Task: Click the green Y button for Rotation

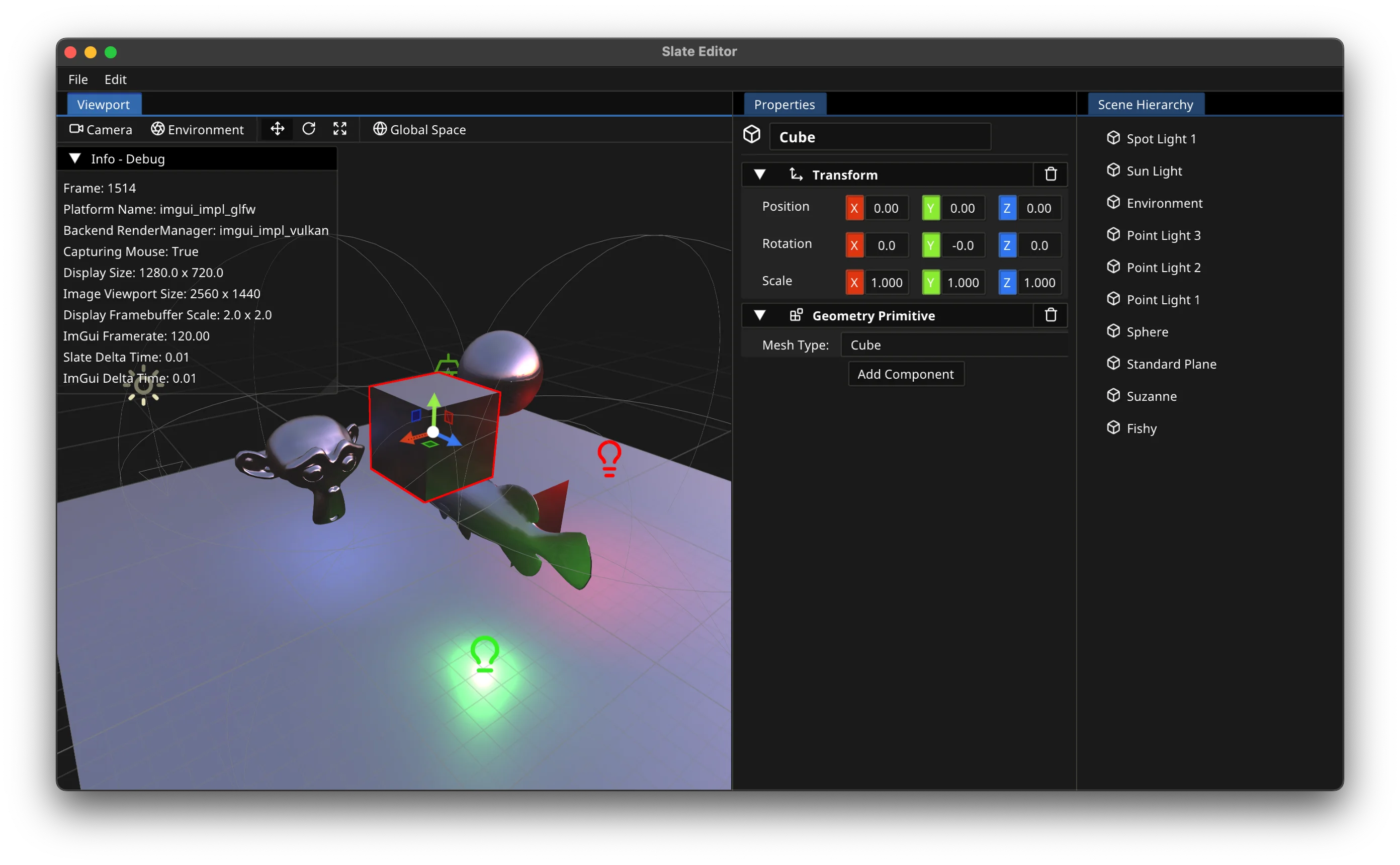Action: click(931, 245)
